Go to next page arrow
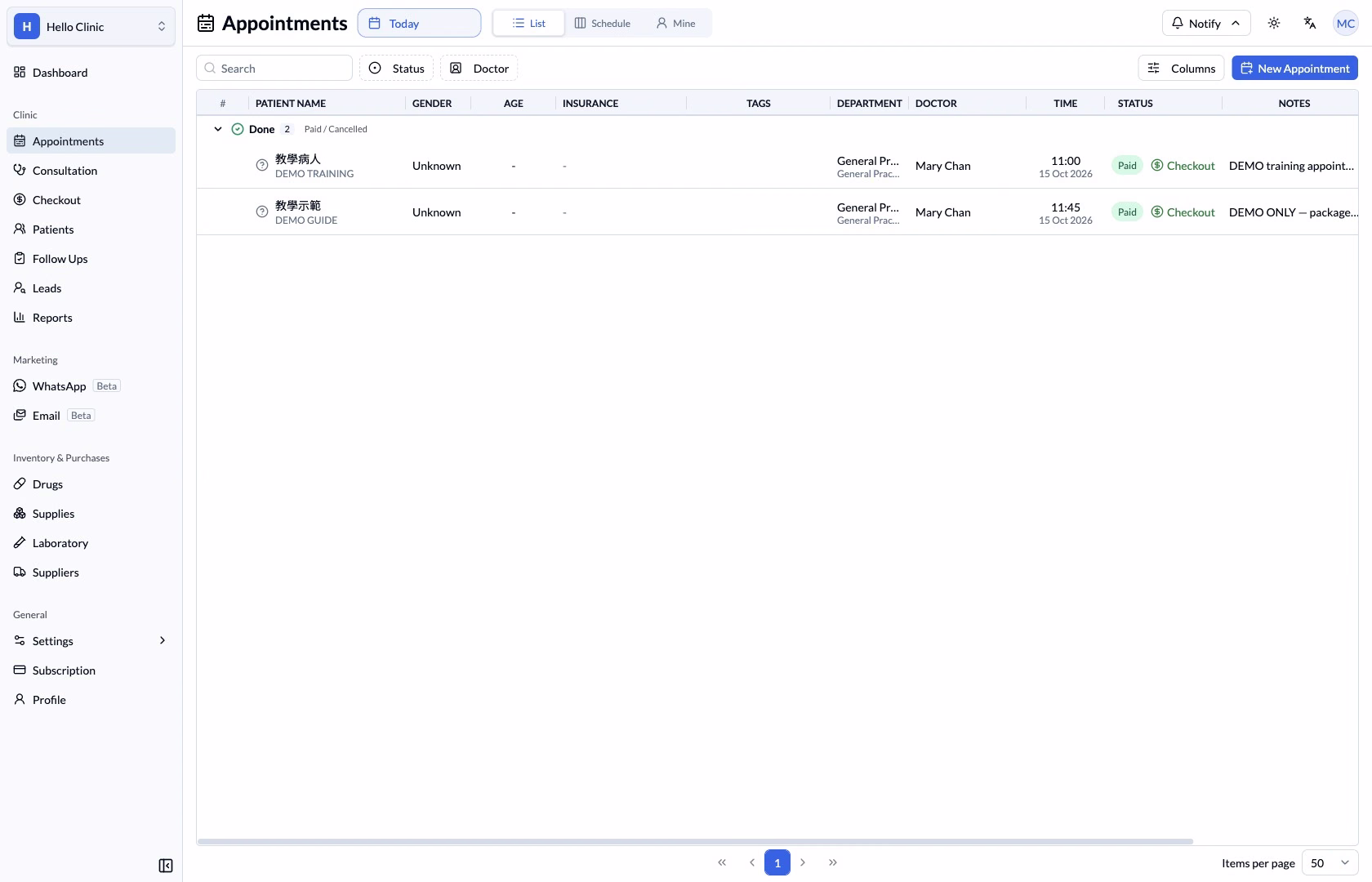This screenshot has width=1372, height=882. (803, 862)
